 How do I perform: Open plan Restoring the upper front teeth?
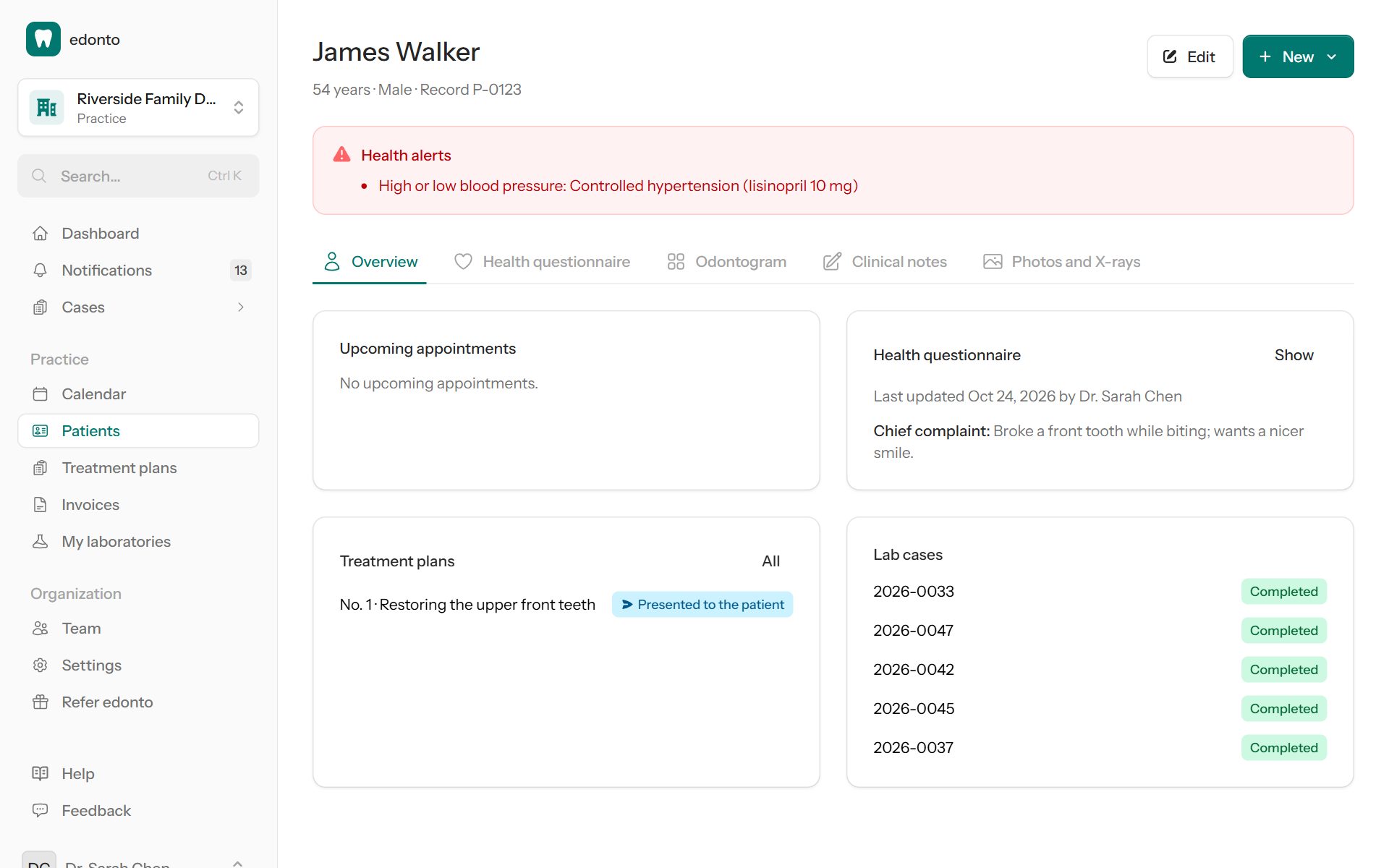click(x=468, y=605)
